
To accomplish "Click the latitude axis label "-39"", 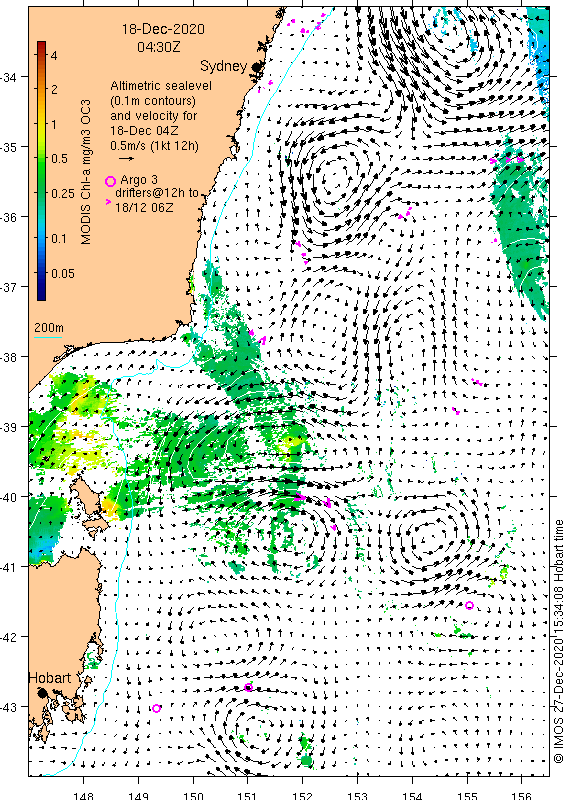I will tap(8, 427).
